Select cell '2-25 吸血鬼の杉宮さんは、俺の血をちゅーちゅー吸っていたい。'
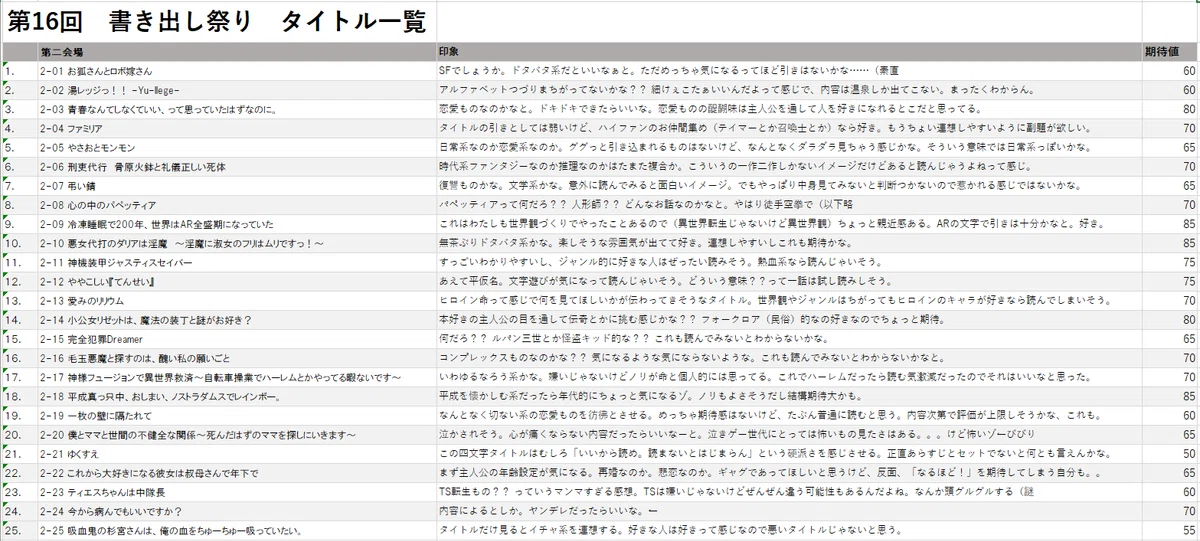The image size is (1200, 541). [x=237, y=530]
